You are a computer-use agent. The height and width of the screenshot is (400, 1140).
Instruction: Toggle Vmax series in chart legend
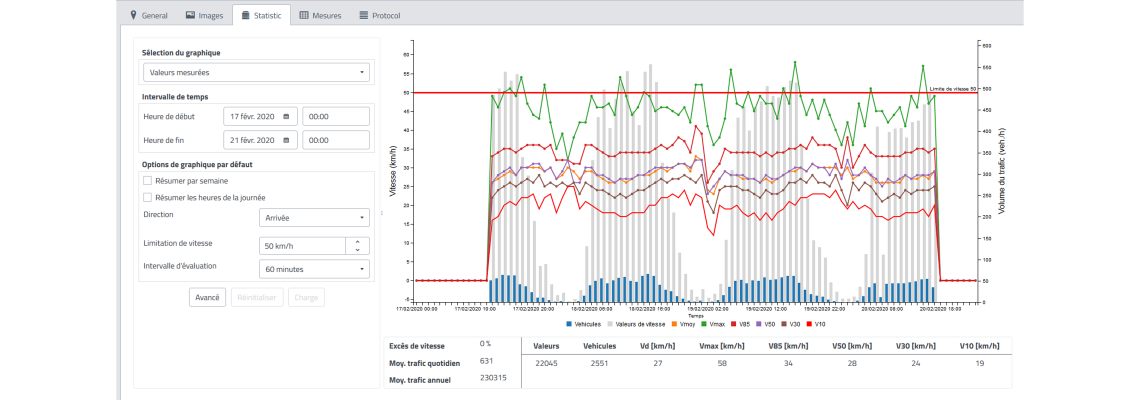click(x=712, y=324)
